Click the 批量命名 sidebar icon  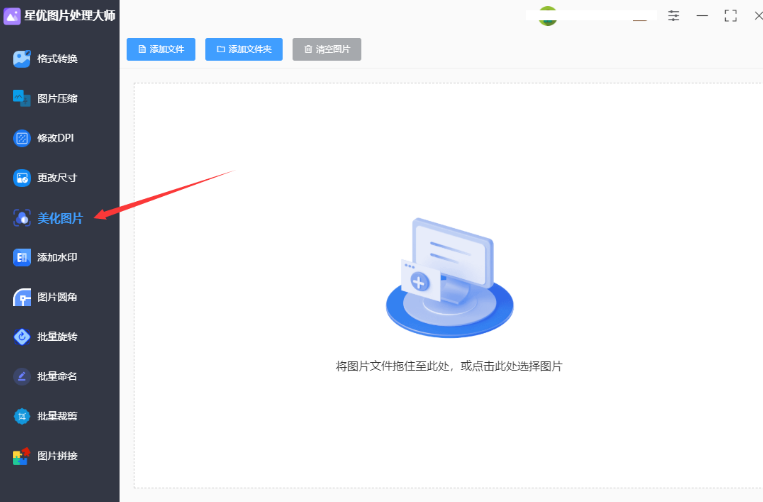point(21,376)
